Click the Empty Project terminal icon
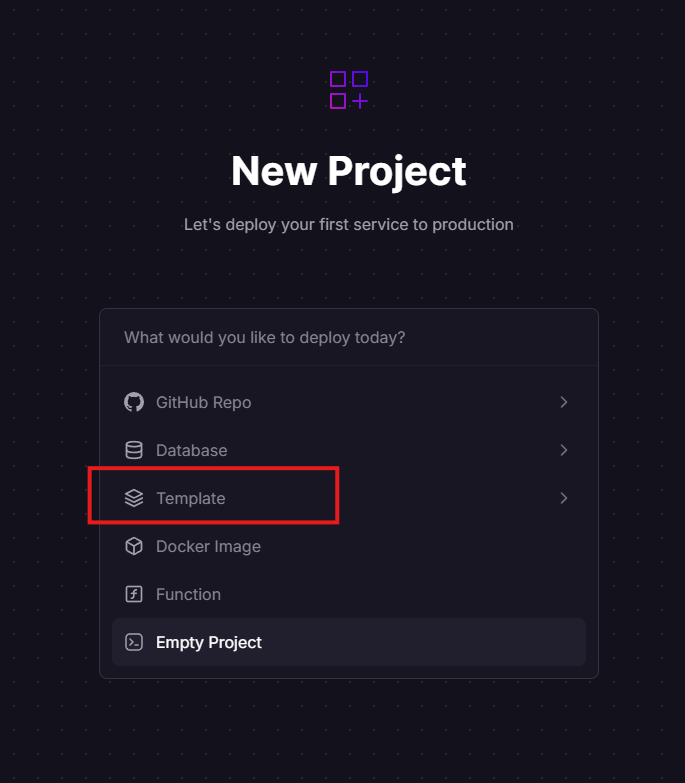The height and width of the screenshot is (783, 685). [x=134, y=642]
